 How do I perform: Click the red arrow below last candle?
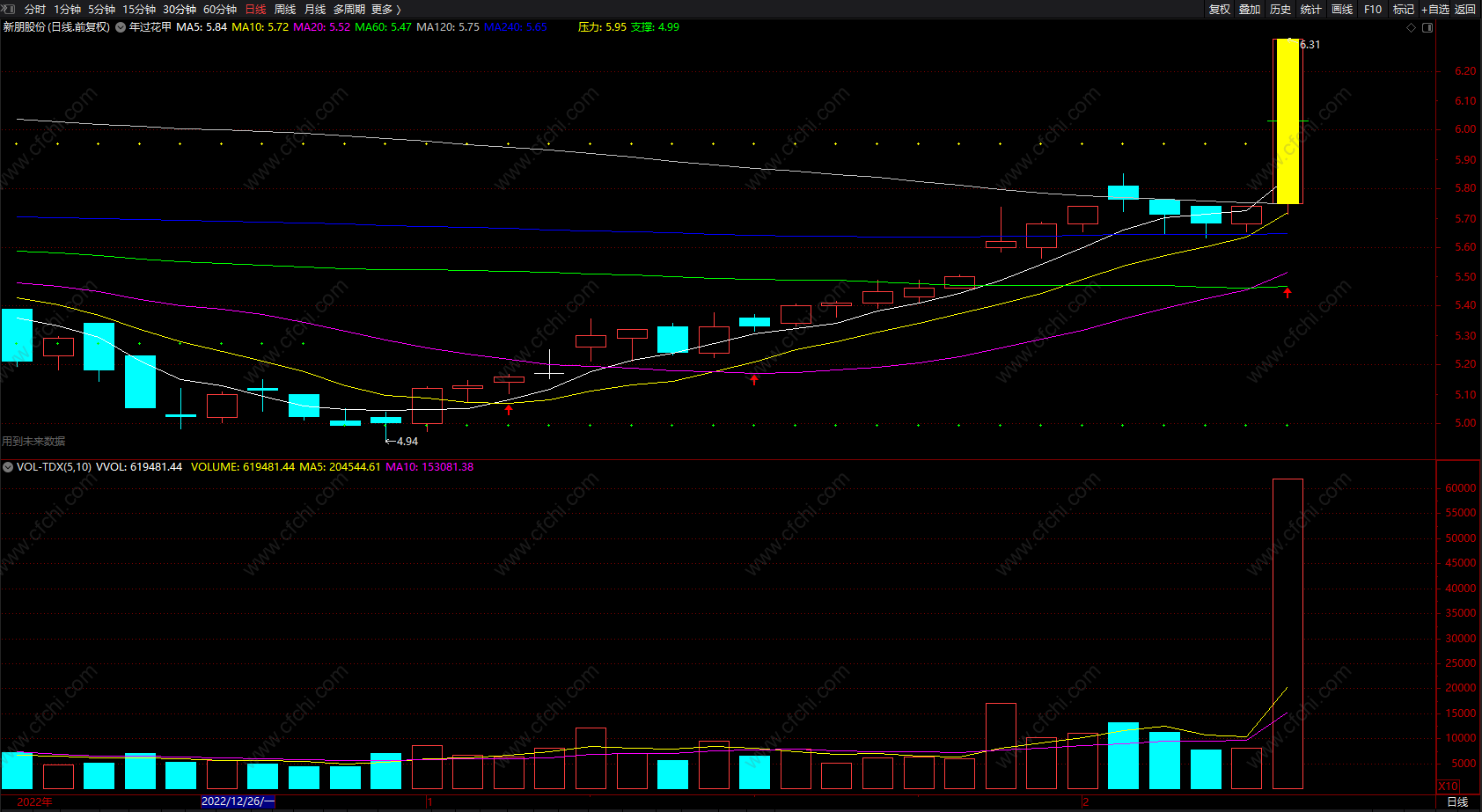pyautogui.click(x=1288, y=293)
